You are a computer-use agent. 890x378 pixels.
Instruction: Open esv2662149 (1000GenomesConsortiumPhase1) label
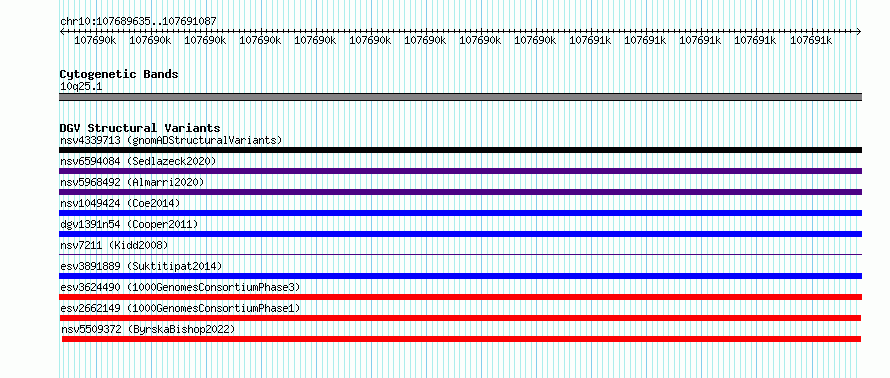coord(180,308)
